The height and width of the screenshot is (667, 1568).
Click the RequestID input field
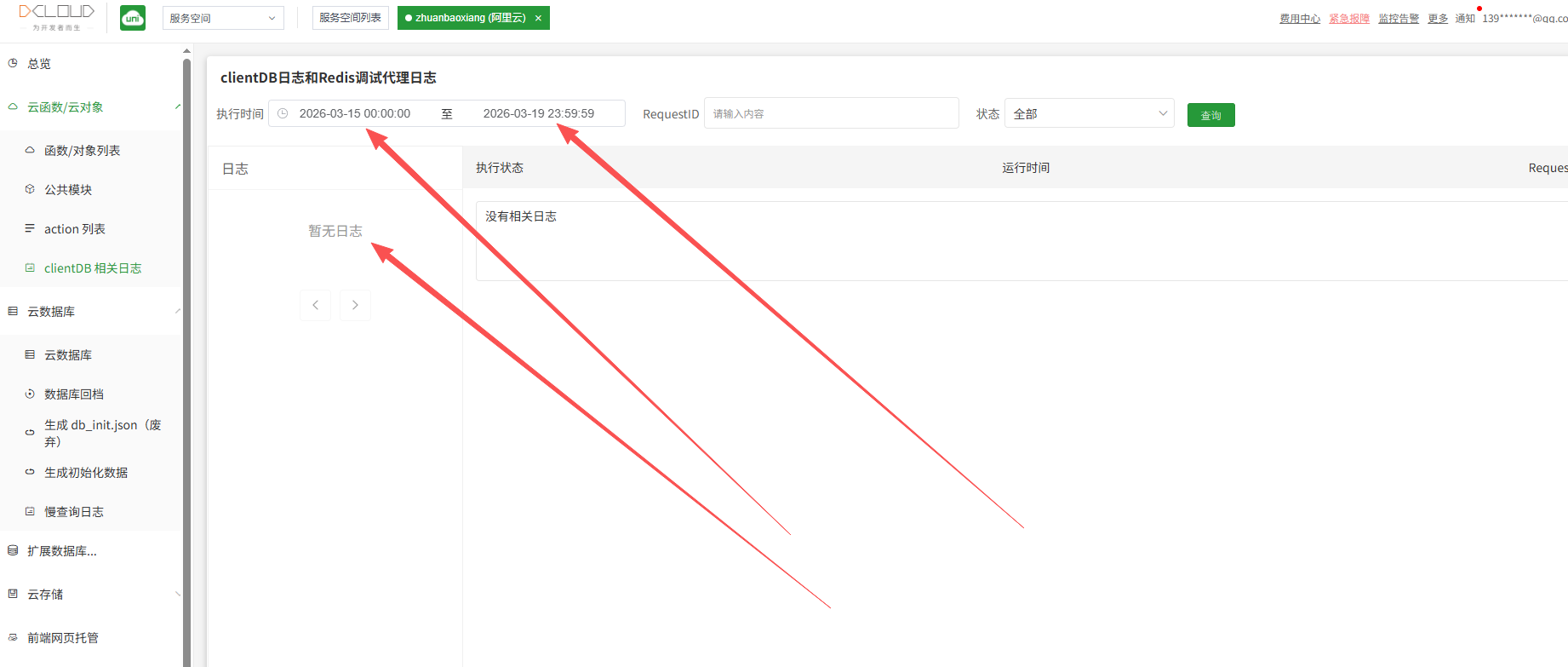point(831,113)
